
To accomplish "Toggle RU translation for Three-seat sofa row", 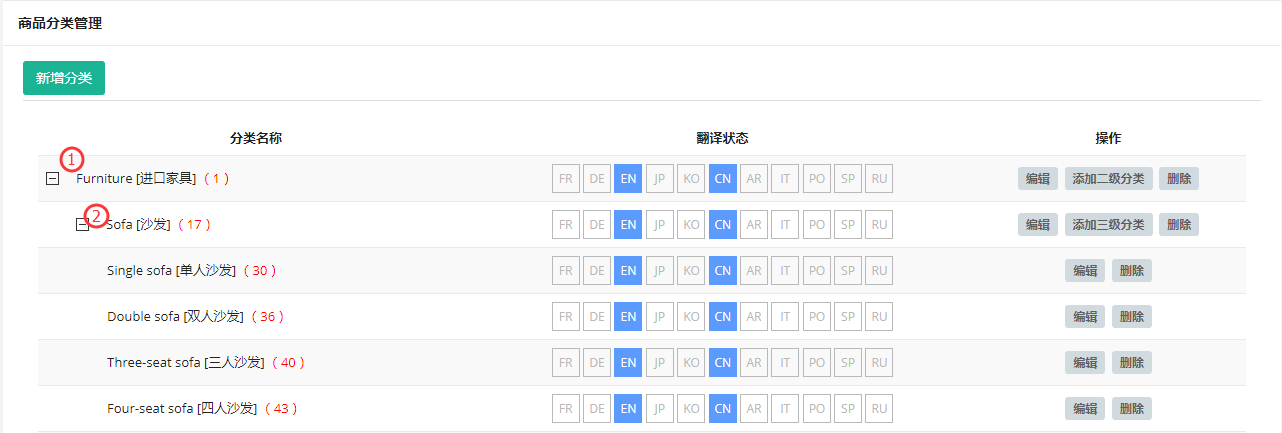I will point(879,363).
